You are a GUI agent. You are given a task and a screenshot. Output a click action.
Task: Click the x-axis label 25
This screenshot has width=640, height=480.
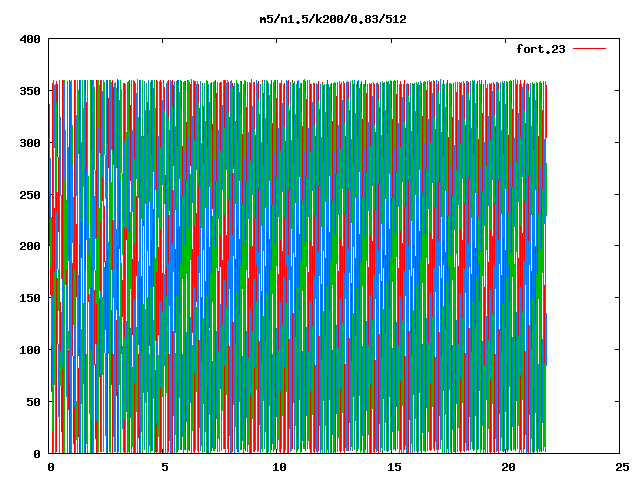coord(622,467)
